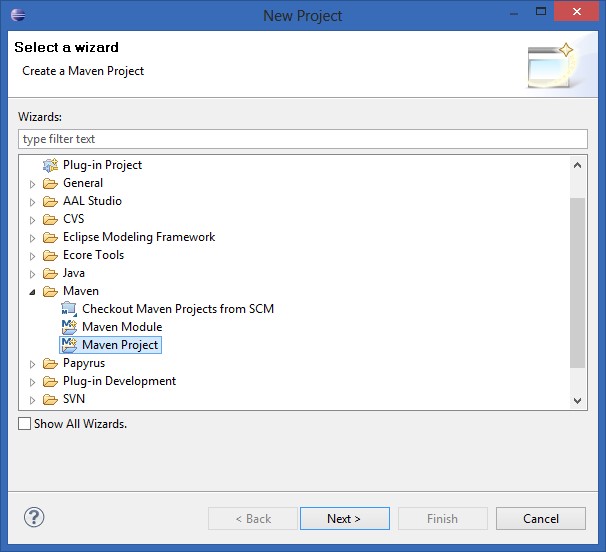This screenshot has width=606, height=552.
Task: Click the wizard list scrollbar thumb
Action: point(577,283)
